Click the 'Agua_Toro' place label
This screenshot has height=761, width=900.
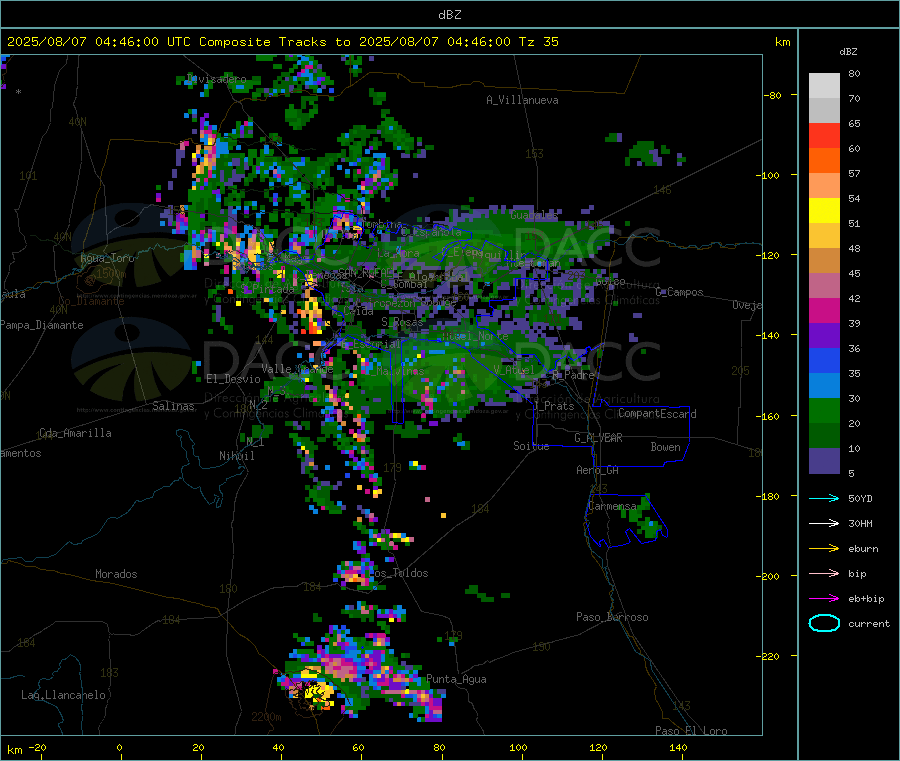point(107,258)
